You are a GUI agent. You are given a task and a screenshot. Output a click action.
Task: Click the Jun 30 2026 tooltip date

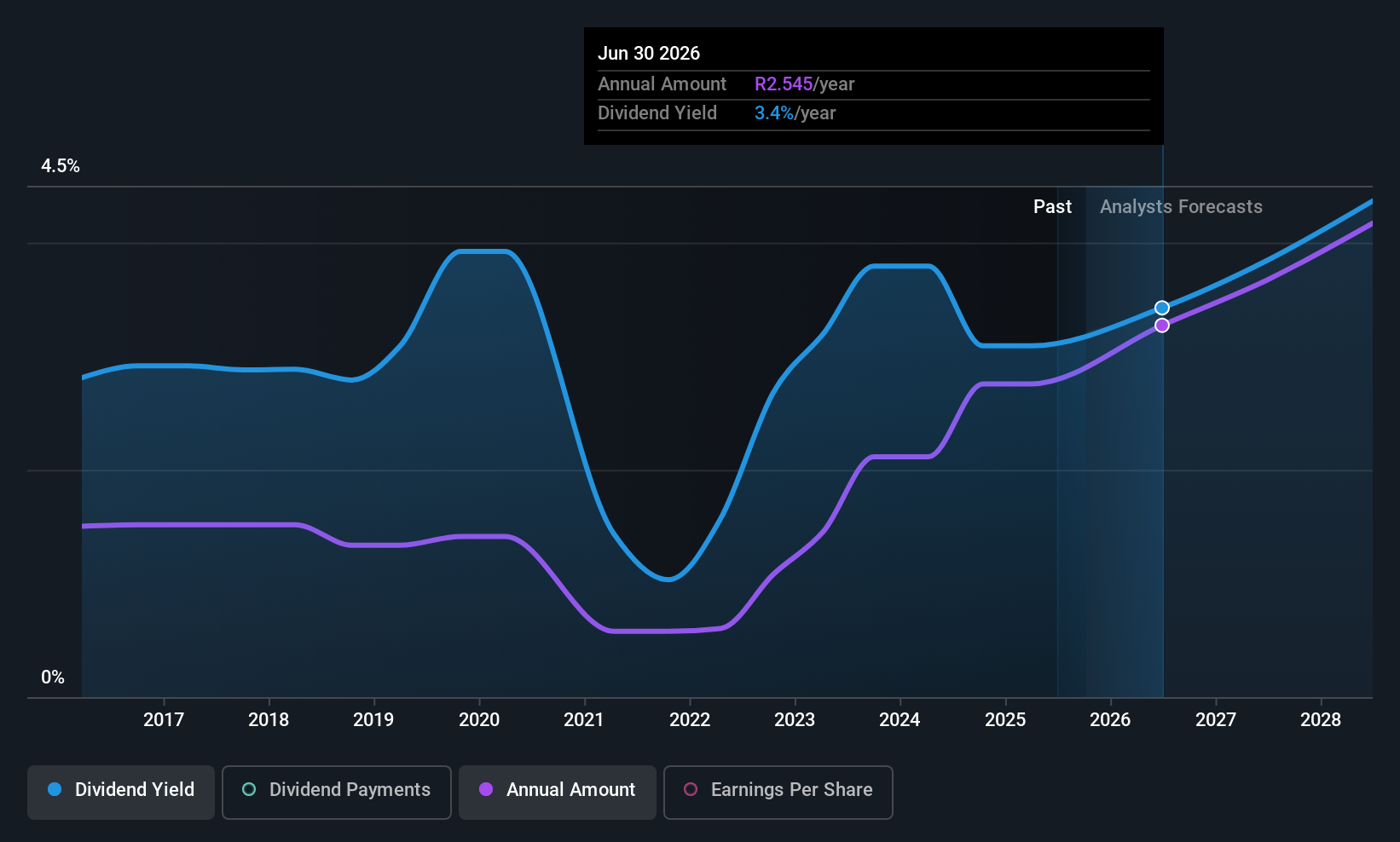tap(649, 54)
